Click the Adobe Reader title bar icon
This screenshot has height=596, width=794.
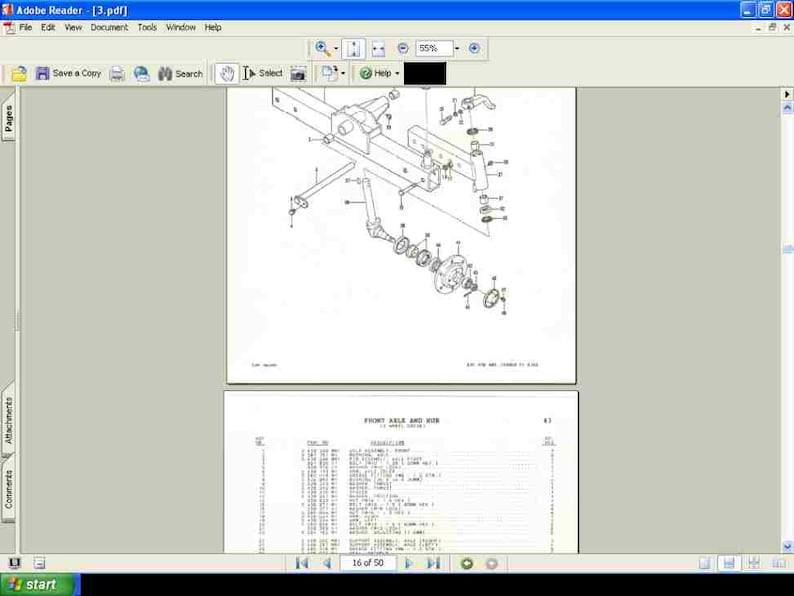pyautogui.click(x=8, y=10)
